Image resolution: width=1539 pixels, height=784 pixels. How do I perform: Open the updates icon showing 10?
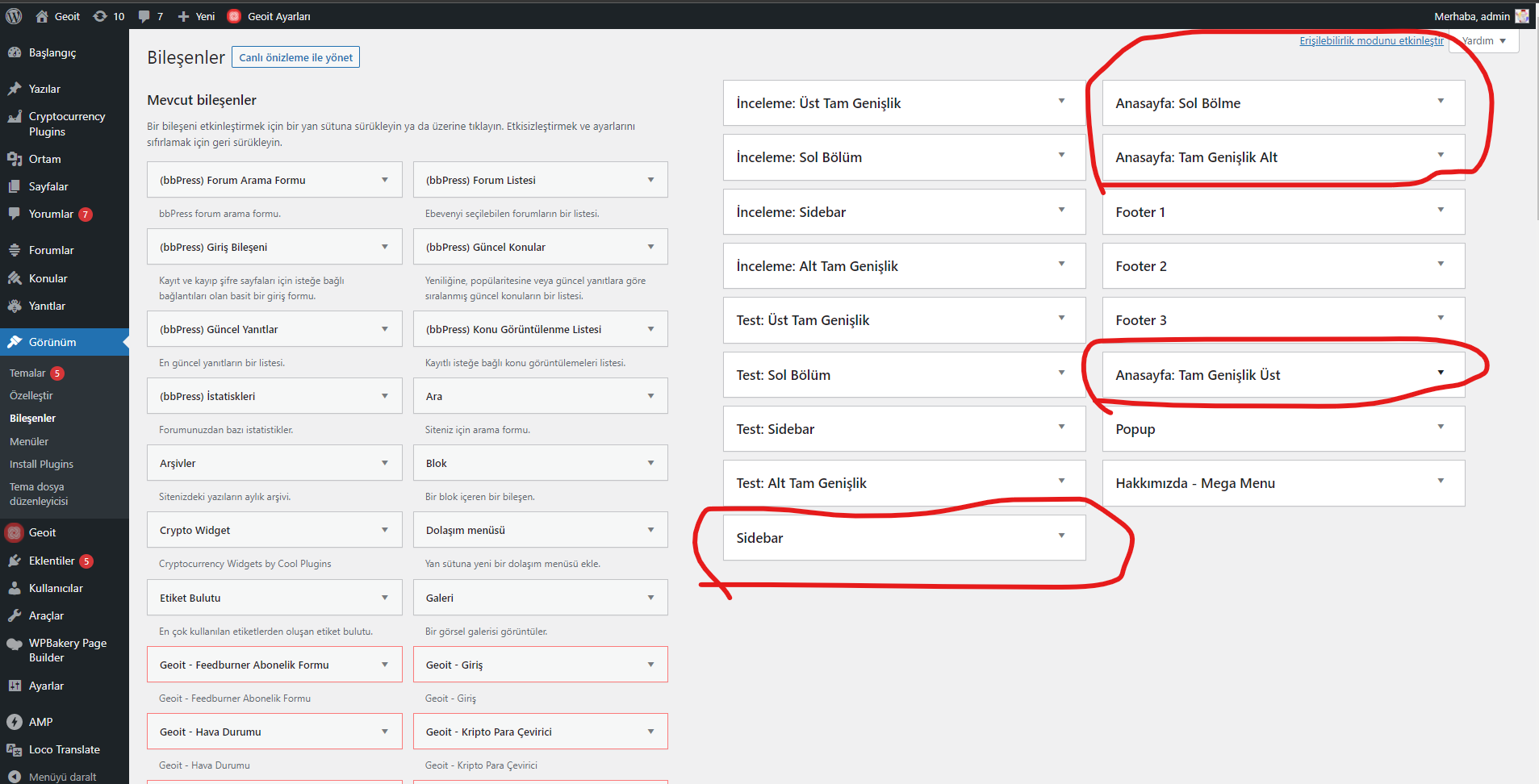(100, 16)
